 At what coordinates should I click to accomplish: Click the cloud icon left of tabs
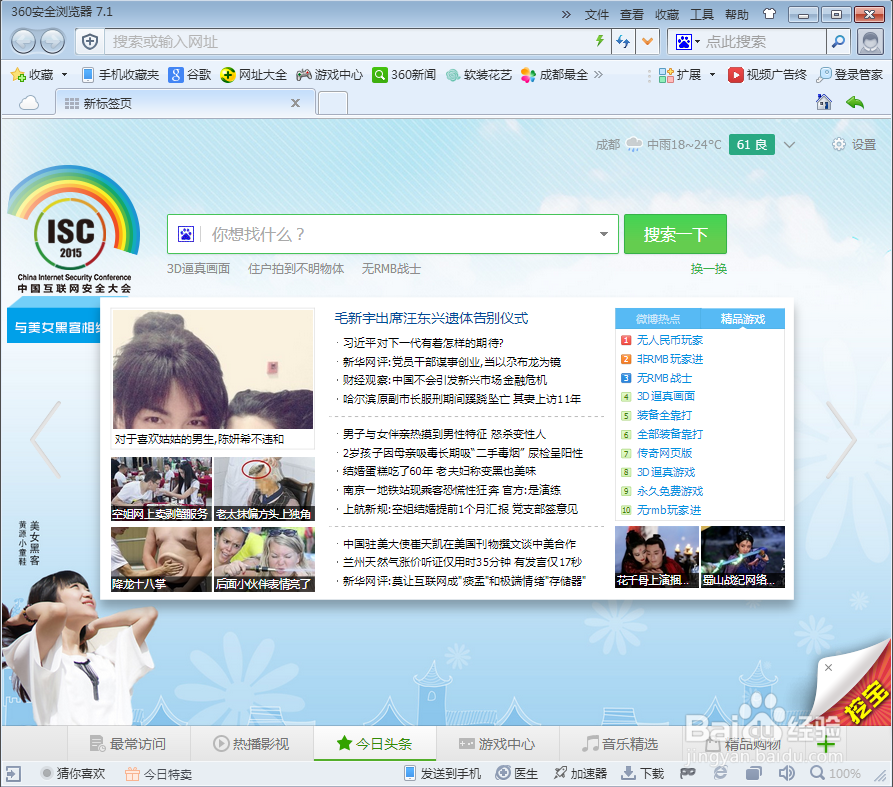(29, 103)
